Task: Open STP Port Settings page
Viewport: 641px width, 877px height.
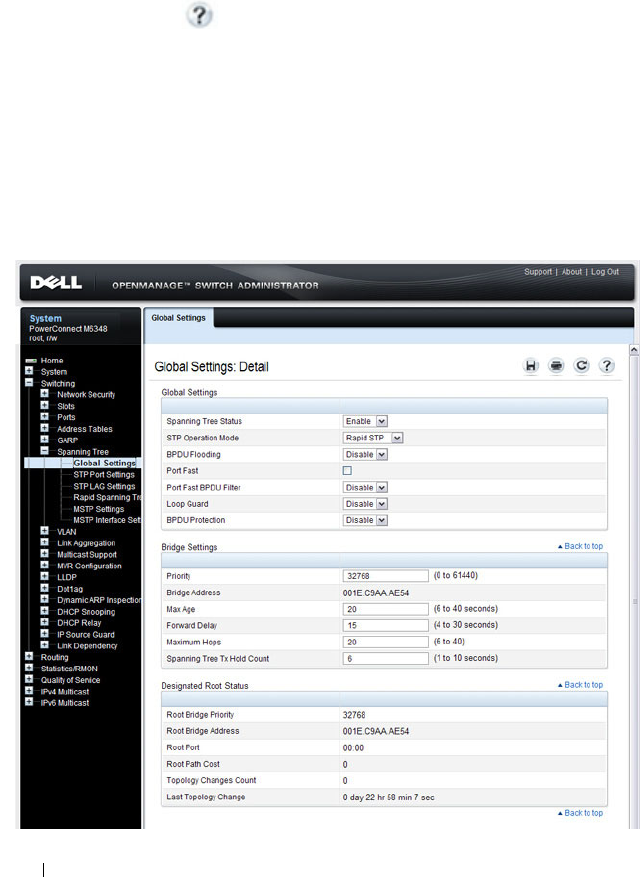Action: coord(104,474)
